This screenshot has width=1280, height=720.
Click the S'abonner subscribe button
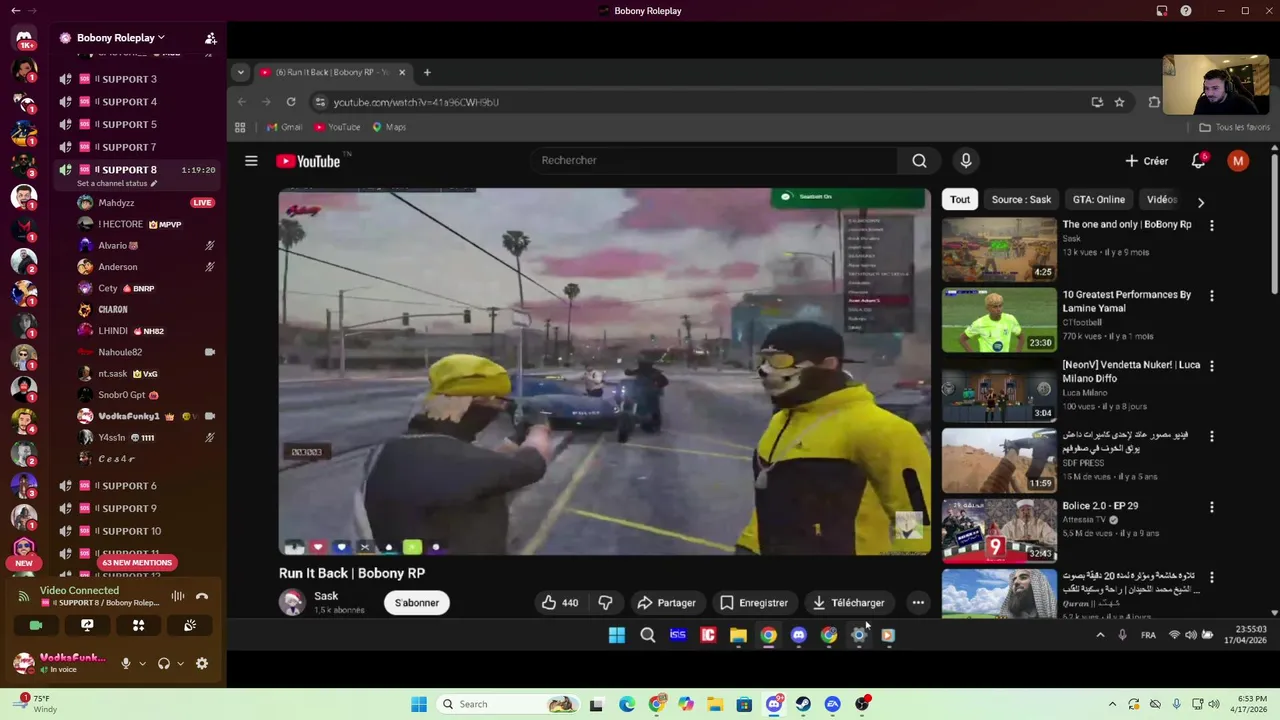tap(417, 603)
